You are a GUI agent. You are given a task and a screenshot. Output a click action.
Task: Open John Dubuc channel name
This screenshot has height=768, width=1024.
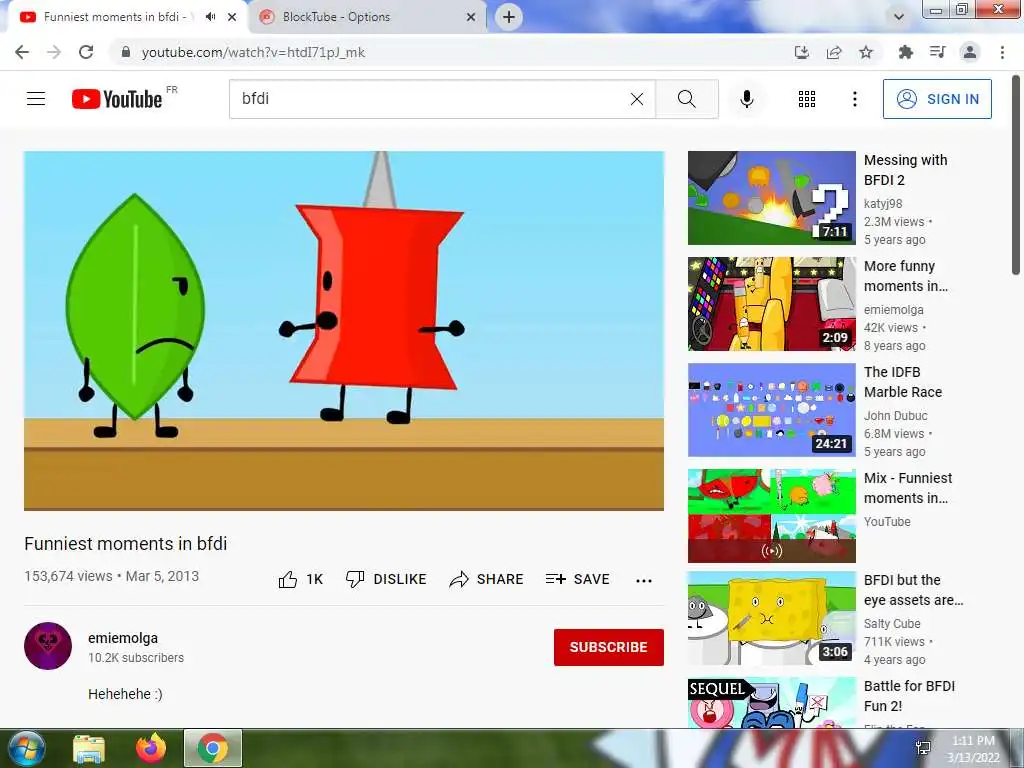pos(895,415)
